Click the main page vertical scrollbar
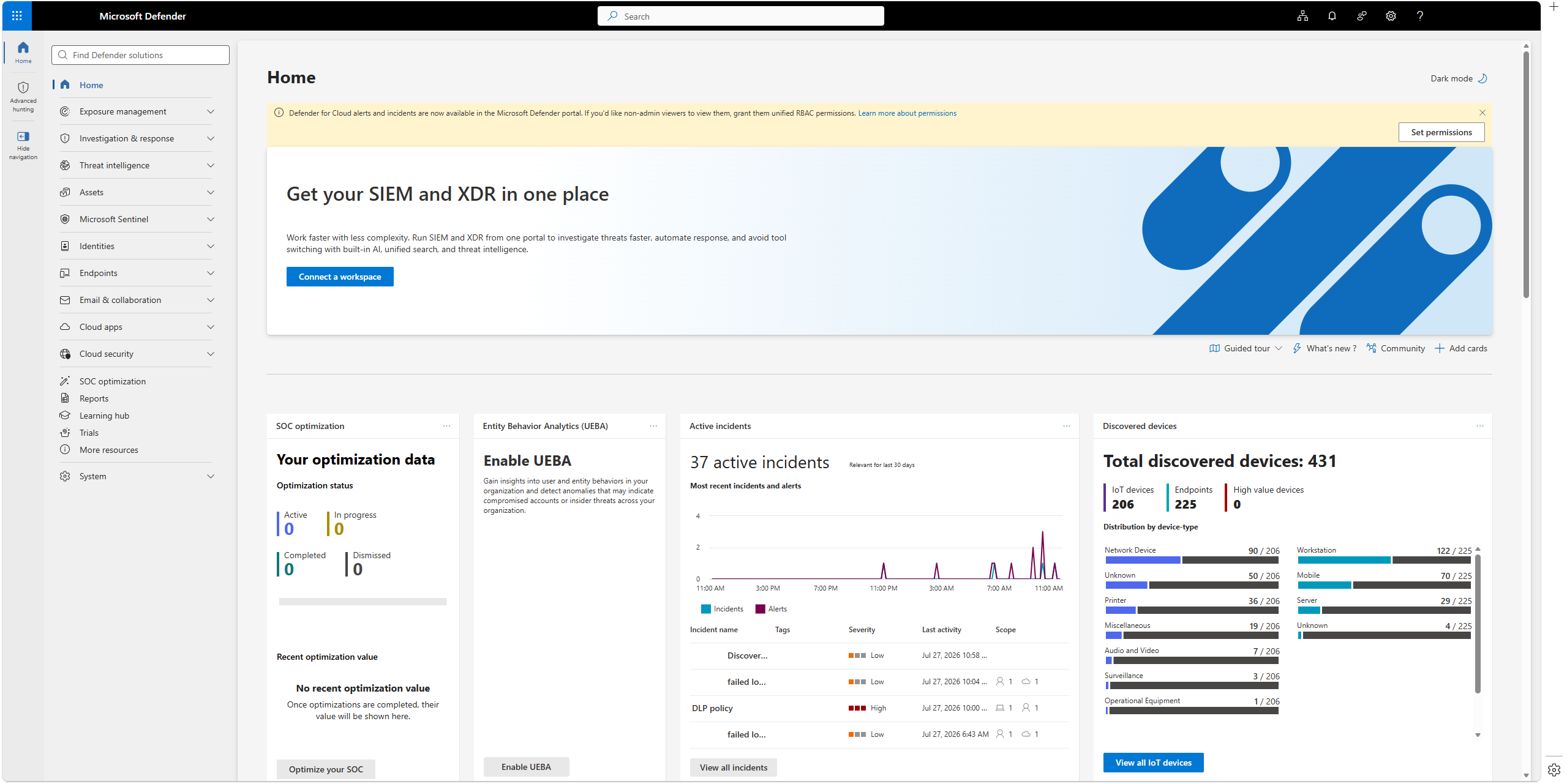Screen dimensions: 1567x784 point(1527,174)
